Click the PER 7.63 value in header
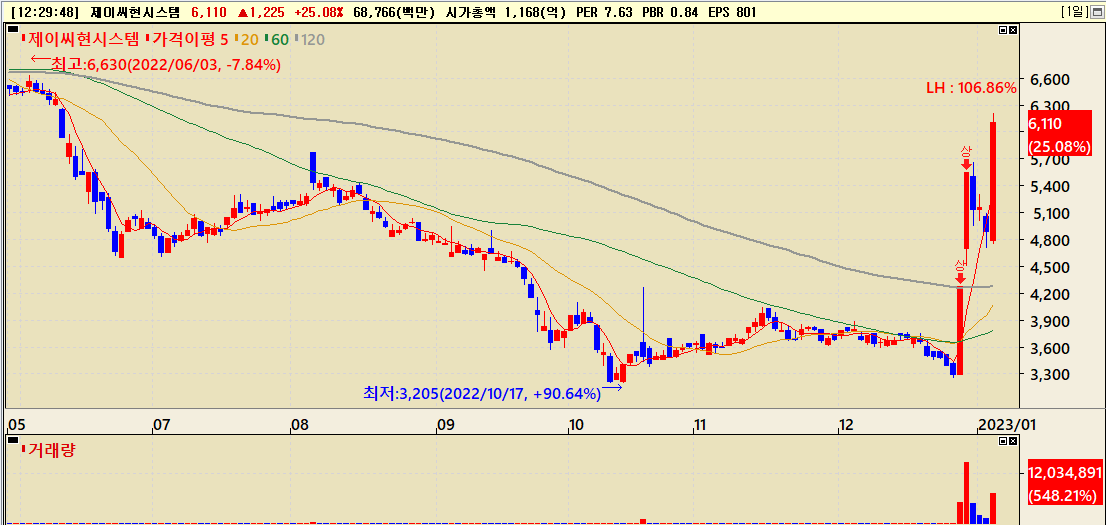The image size is (1106, 525). click(x=604, y=12)
